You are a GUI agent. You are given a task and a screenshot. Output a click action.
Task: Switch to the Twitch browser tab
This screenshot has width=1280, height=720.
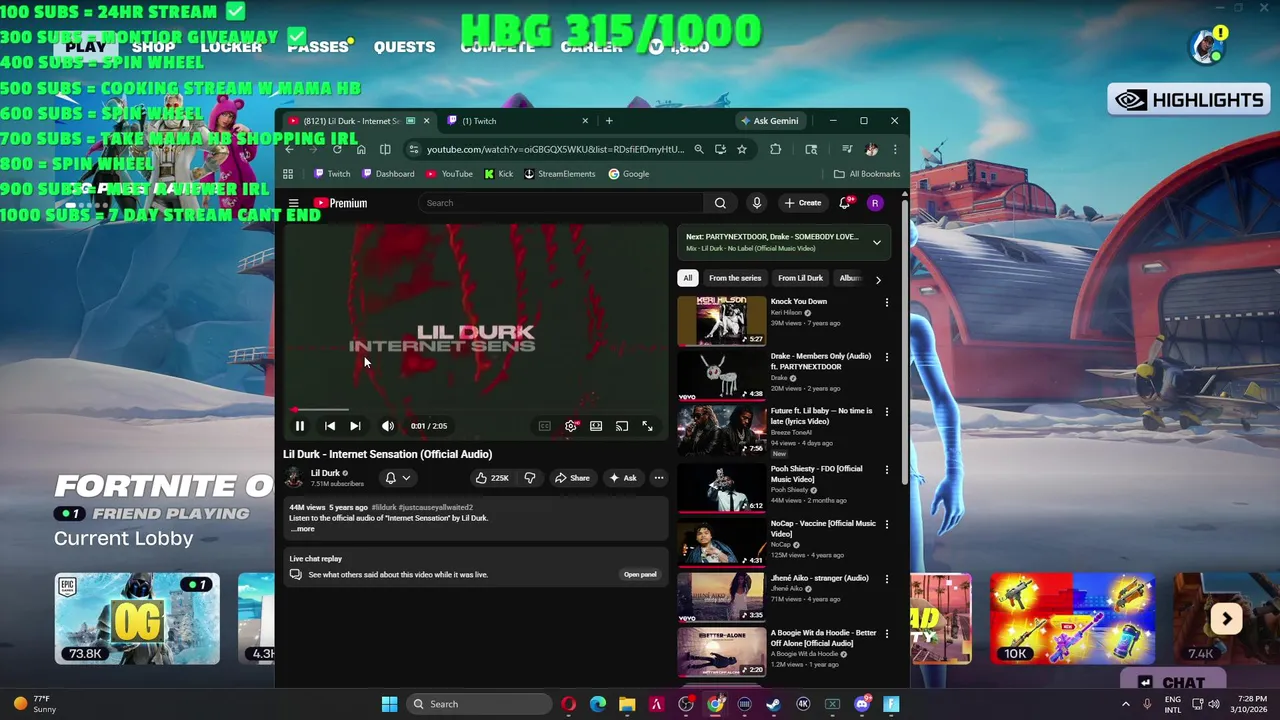[518, 121]
